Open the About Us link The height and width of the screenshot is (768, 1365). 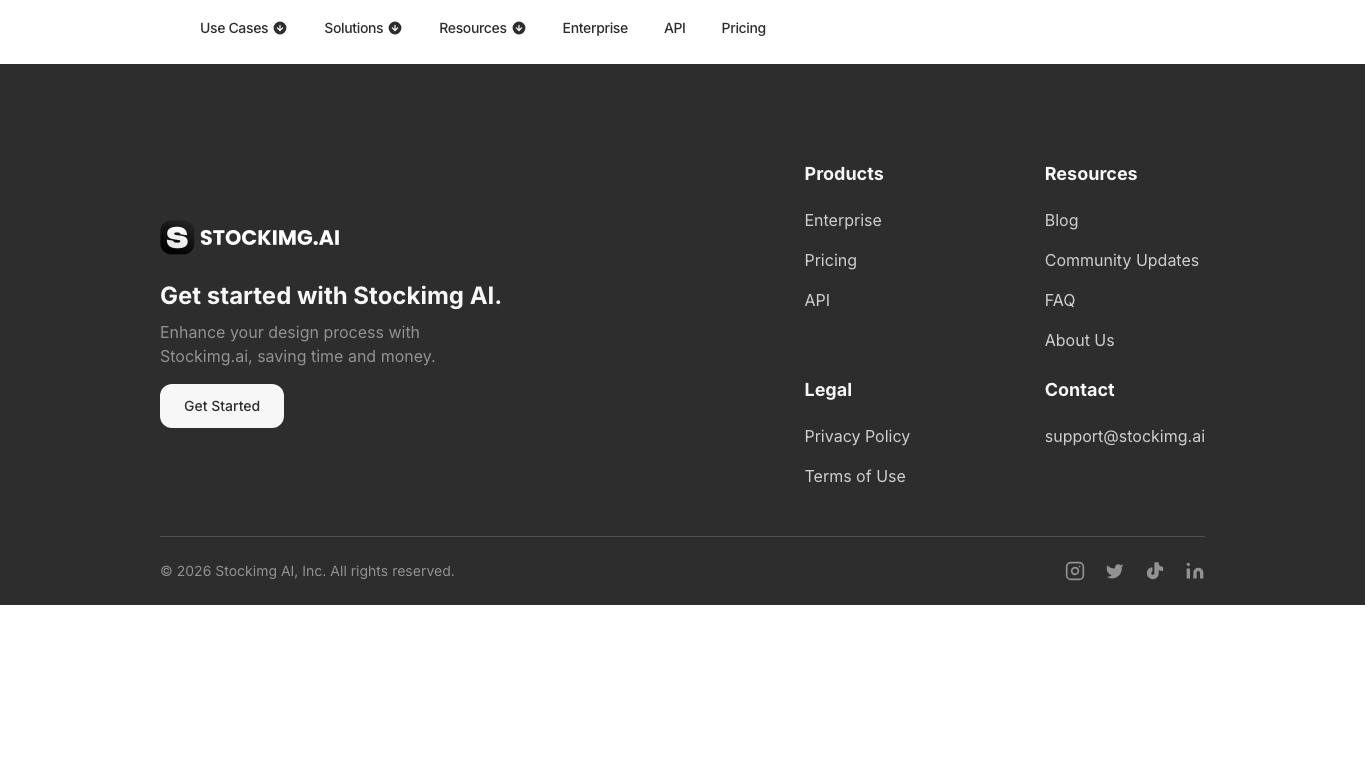(x=1079, y=340)
